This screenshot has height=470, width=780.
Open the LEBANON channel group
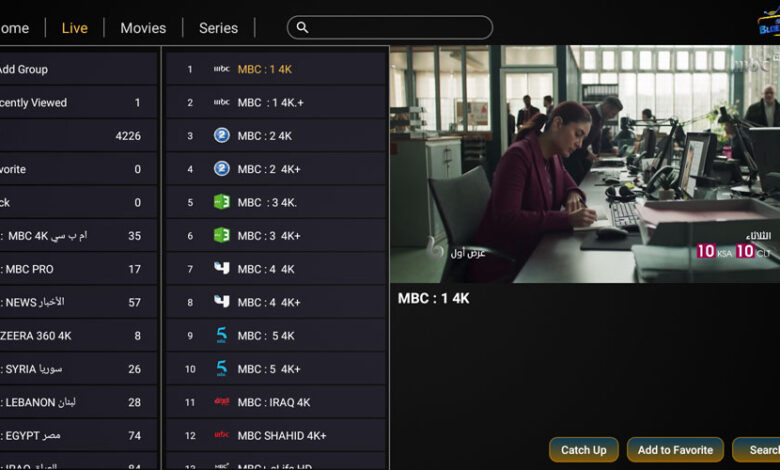click(78, 402)
